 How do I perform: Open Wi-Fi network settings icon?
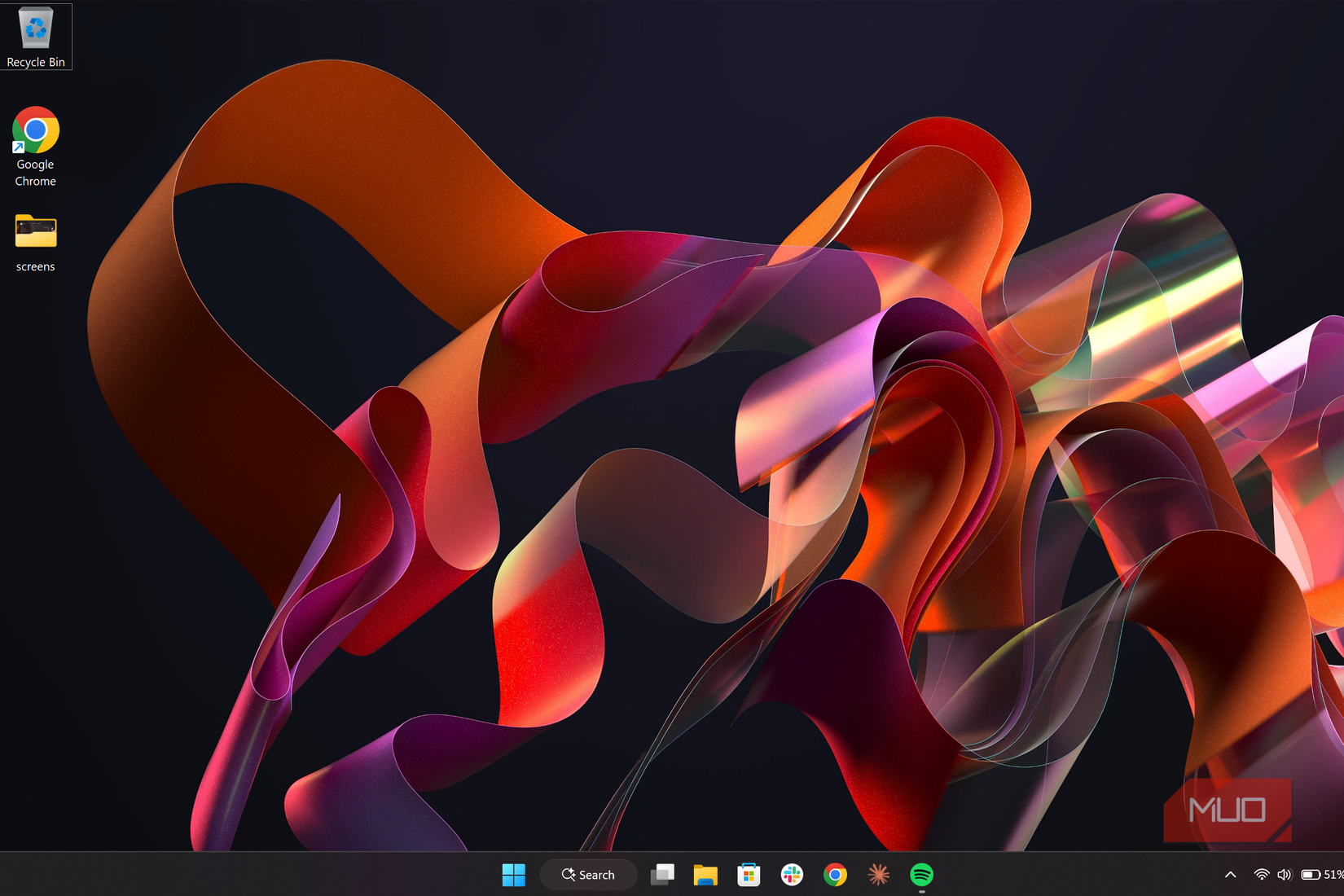pyautogui.click(x=1262, y=875)
